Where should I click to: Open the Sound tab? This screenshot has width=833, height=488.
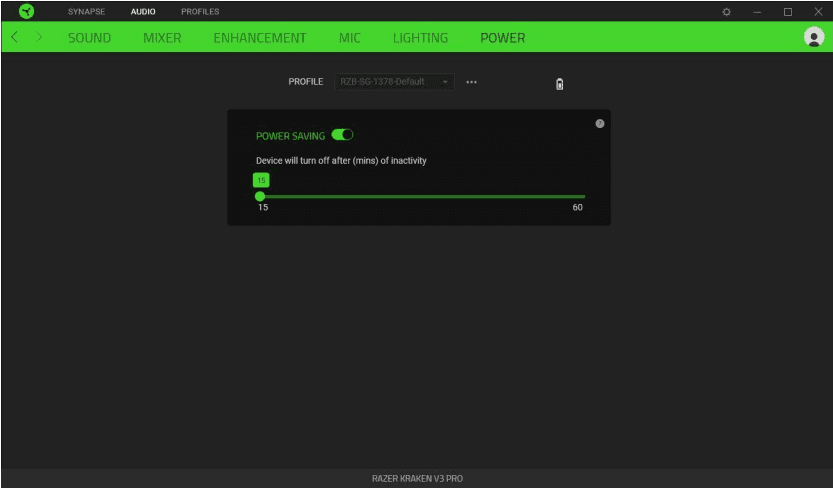click(x=89, y=38)
